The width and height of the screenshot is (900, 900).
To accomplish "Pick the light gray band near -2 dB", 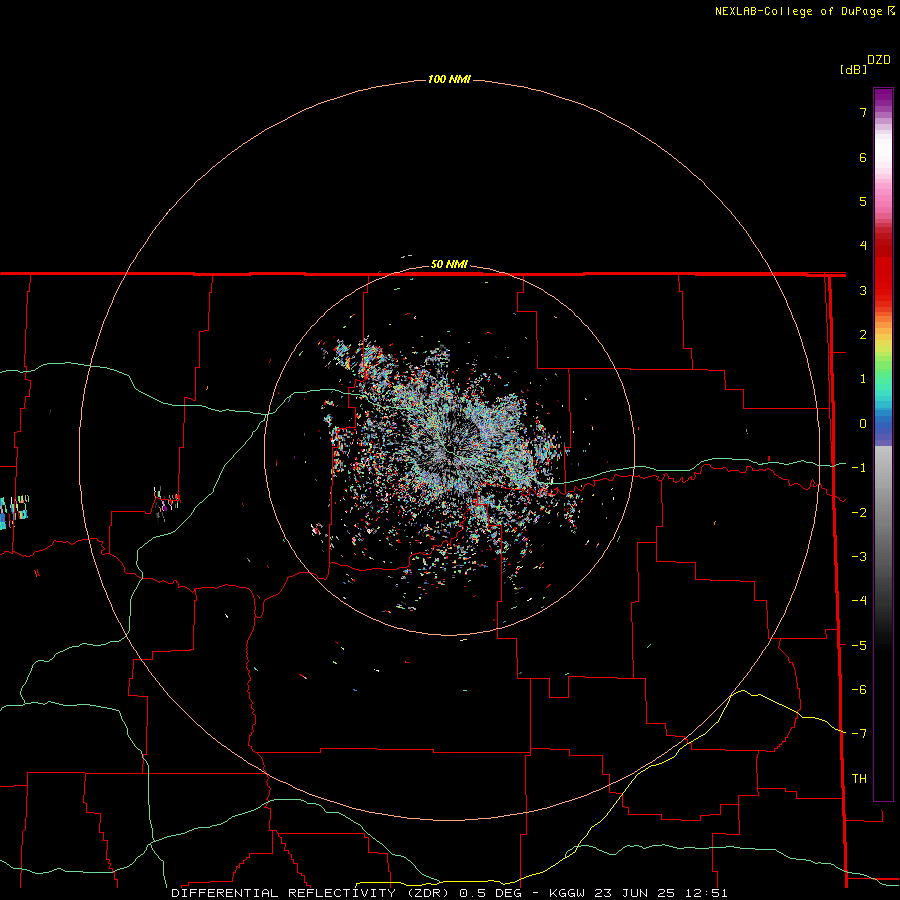I will pyautogui.click(x=883, y=505).
